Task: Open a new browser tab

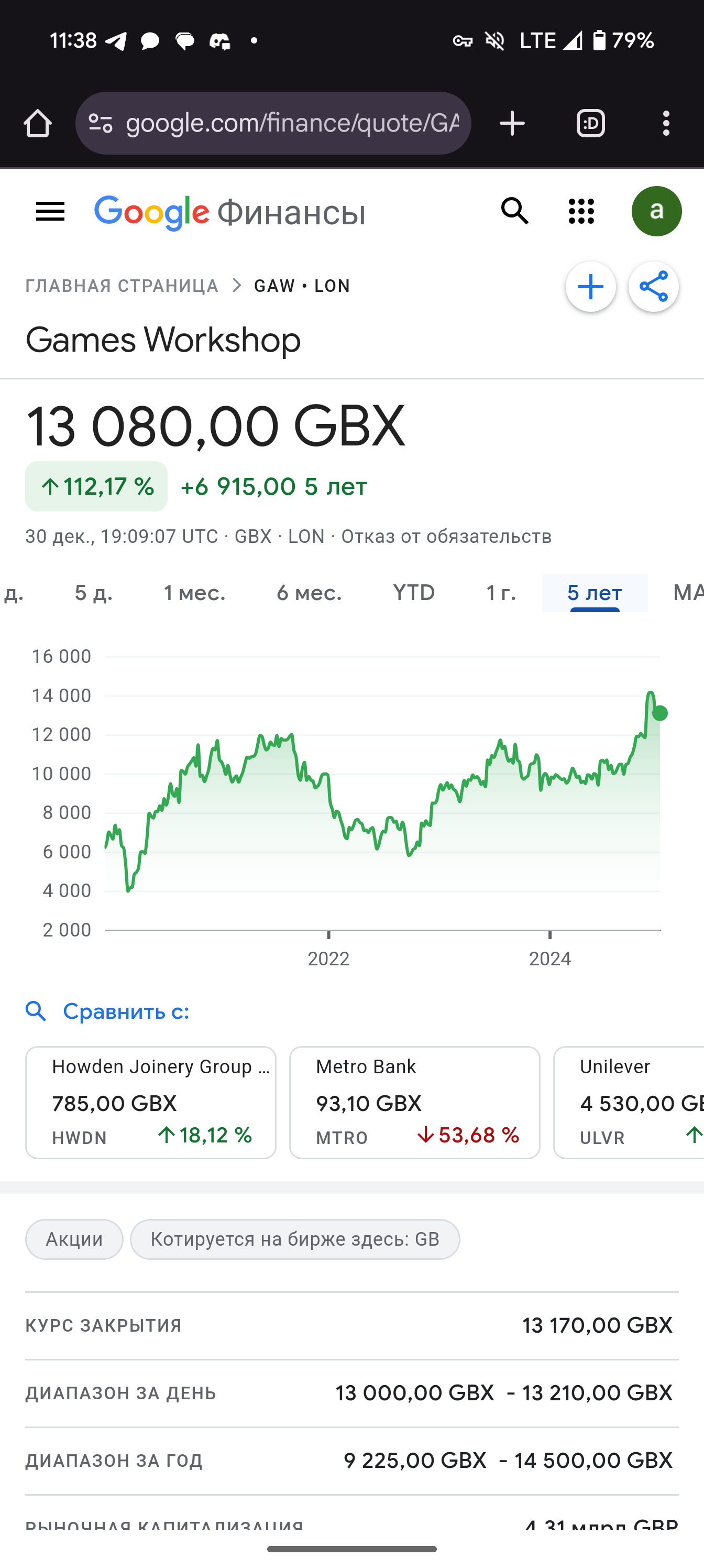Action: [512, 124]
